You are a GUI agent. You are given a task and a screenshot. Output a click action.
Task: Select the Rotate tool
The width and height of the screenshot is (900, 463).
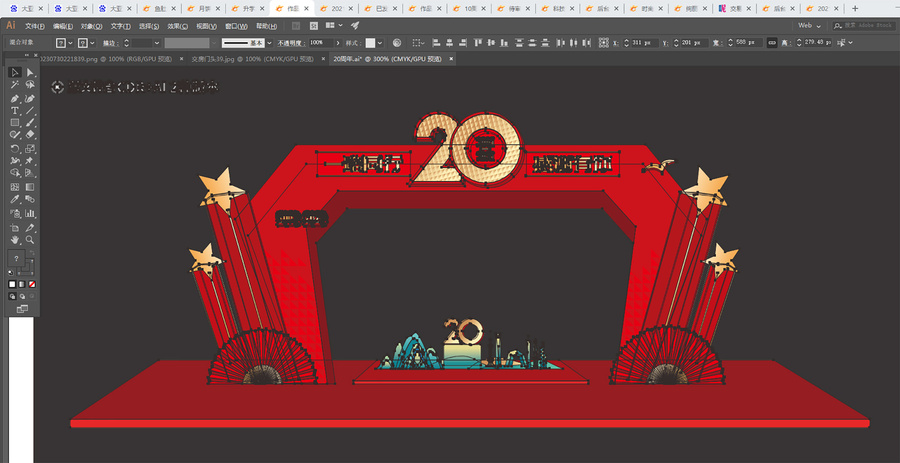[x=15, y=149]
